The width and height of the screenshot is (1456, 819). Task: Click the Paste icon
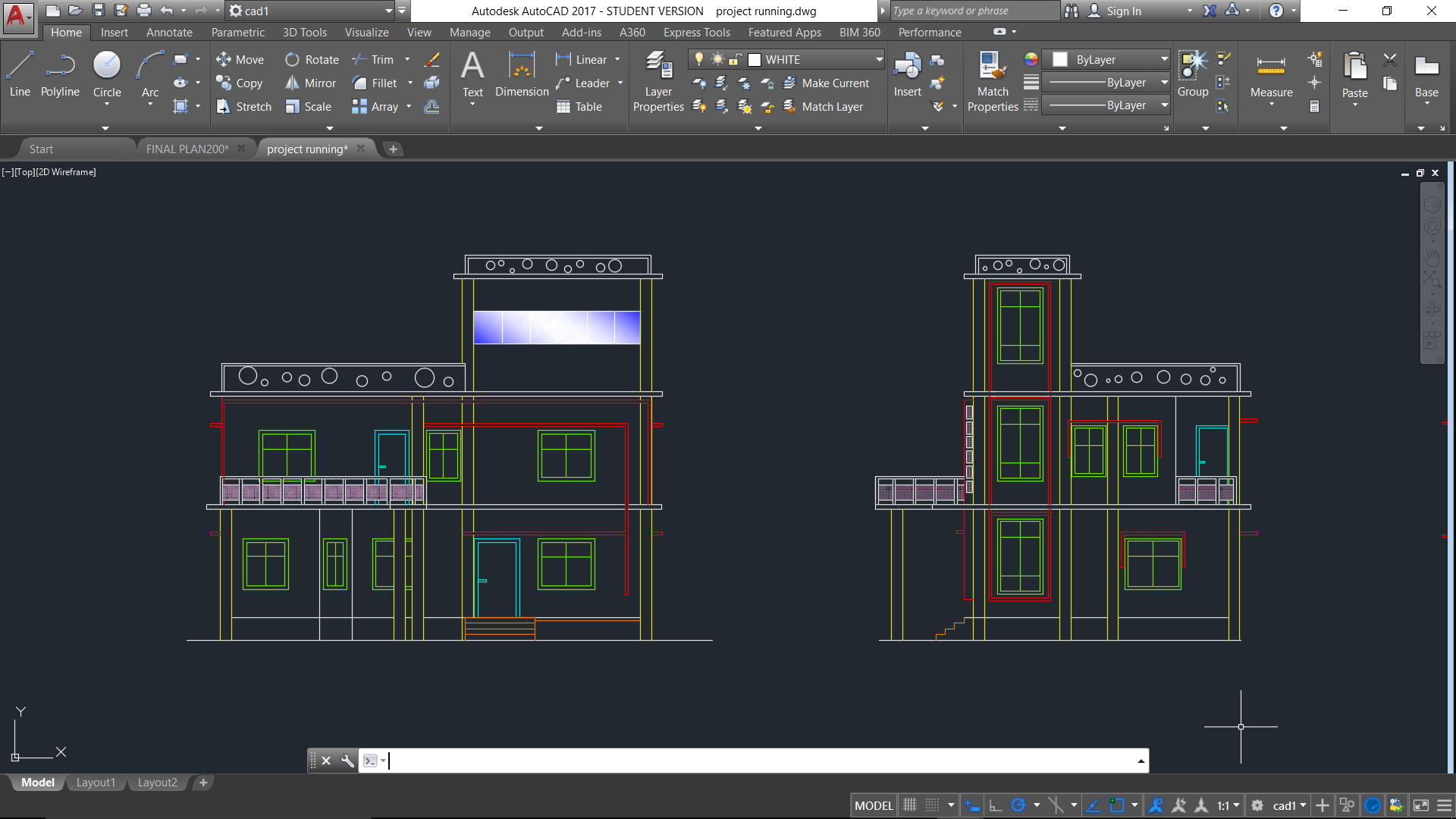pos(1354,74)
